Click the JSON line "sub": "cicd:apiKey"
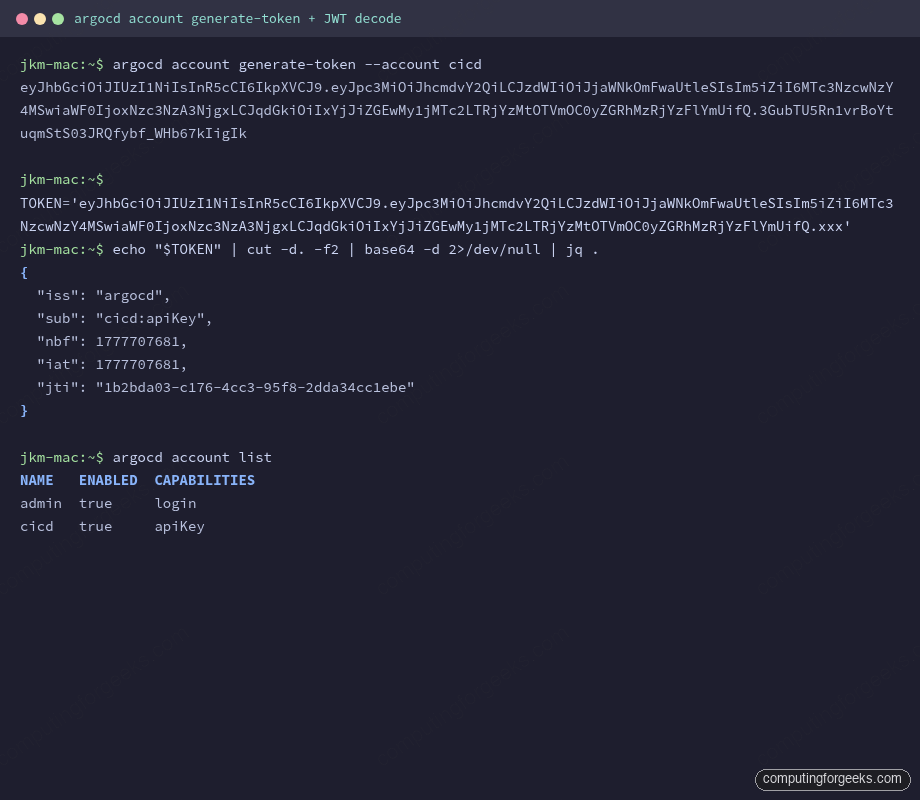Image resolution: width=920 pixels, height=800 pixels. 124,319
